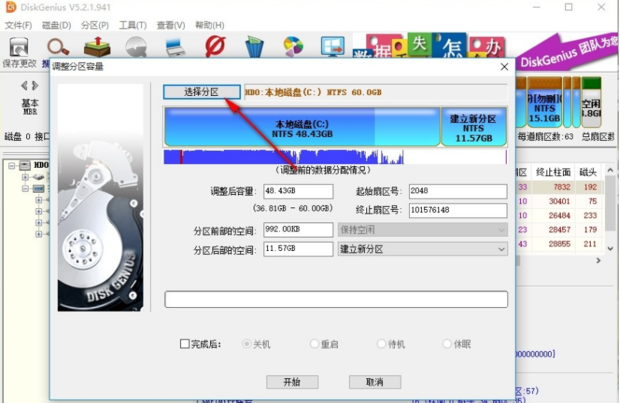Screen dimensions: 620x403
Task: Click the empty progress bar in dialog
Action: click(x=336, y=299)
